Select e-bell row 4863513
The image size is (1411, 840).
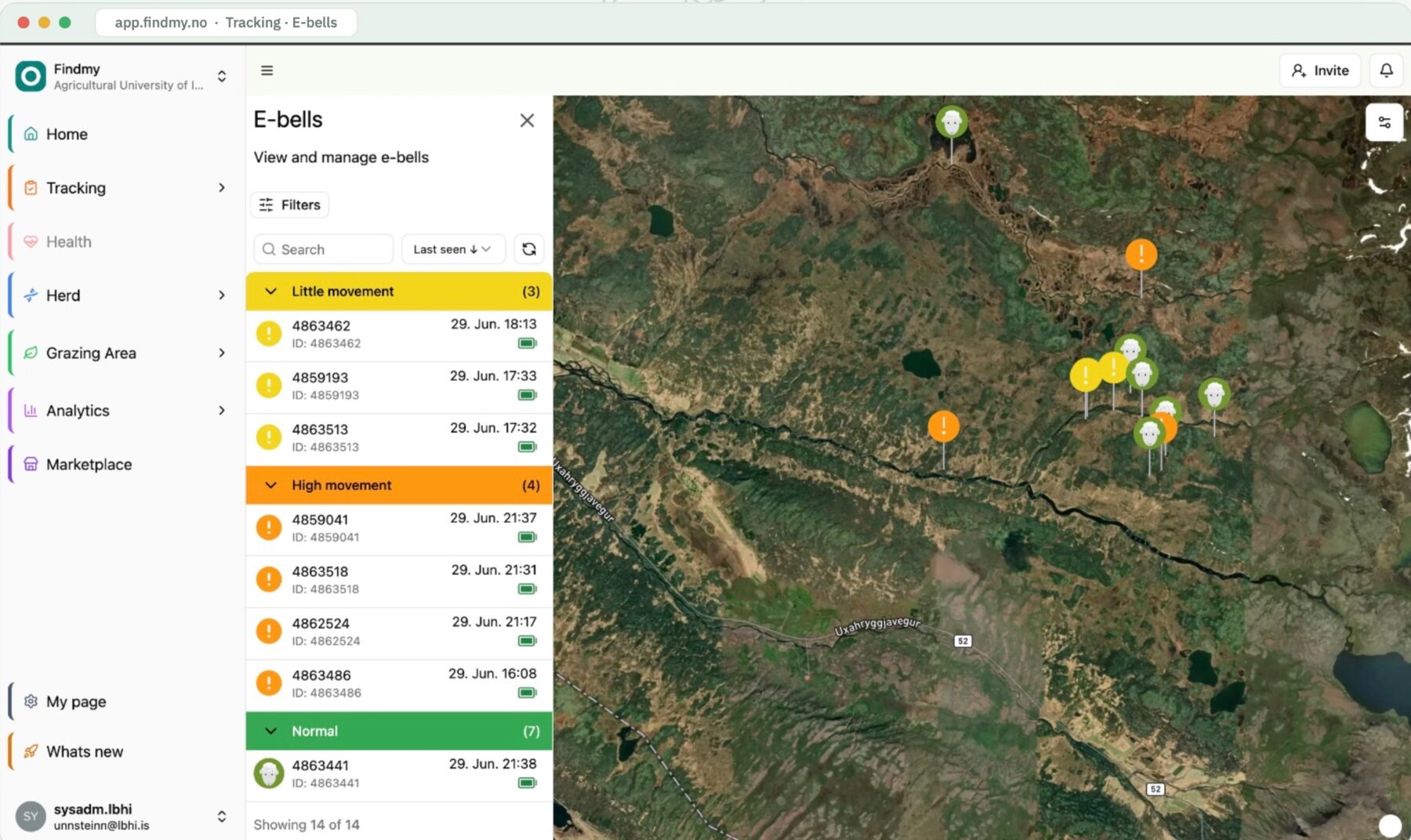399,437
